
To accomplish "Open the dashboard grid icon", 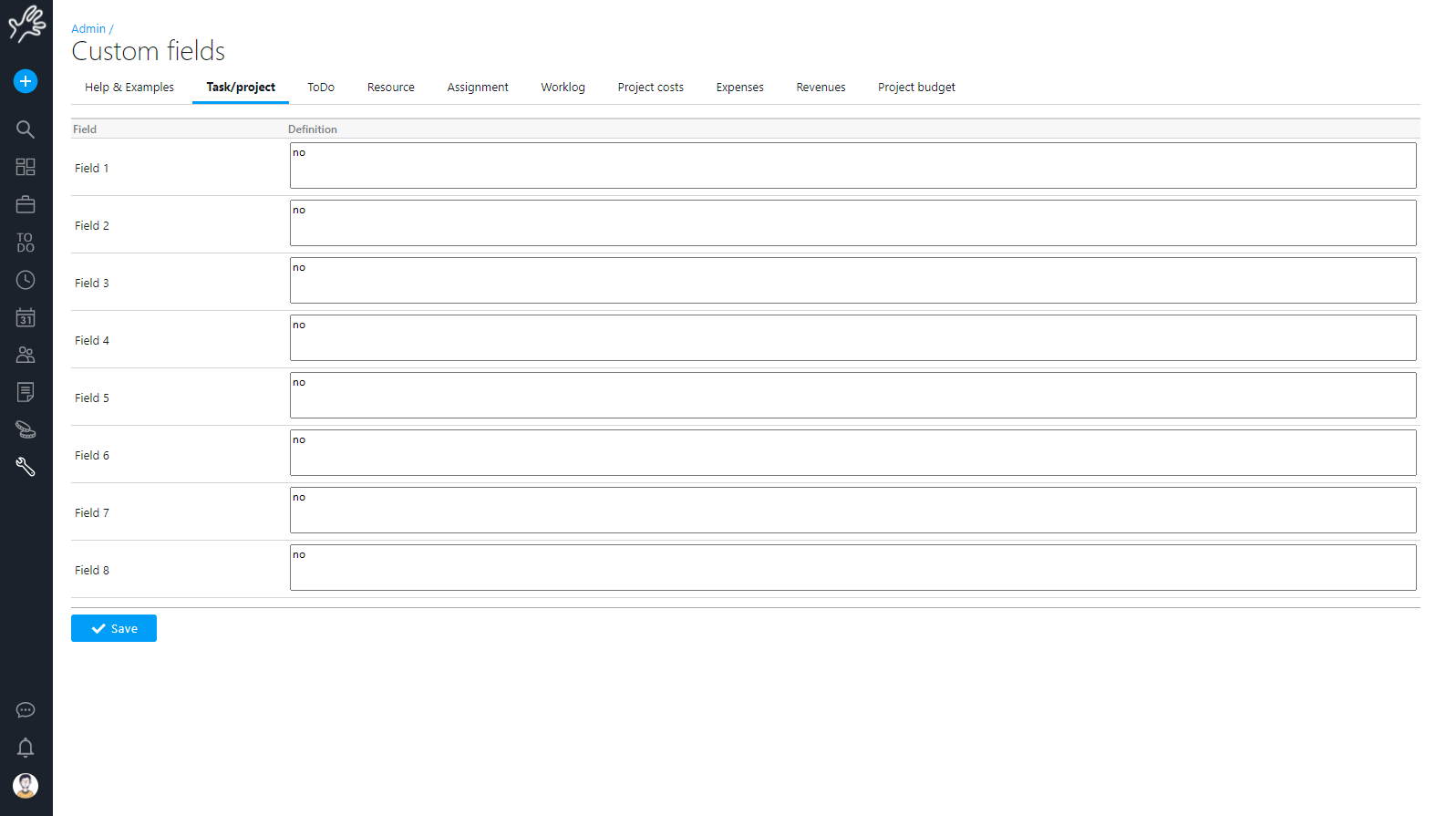I will point(26,167).
